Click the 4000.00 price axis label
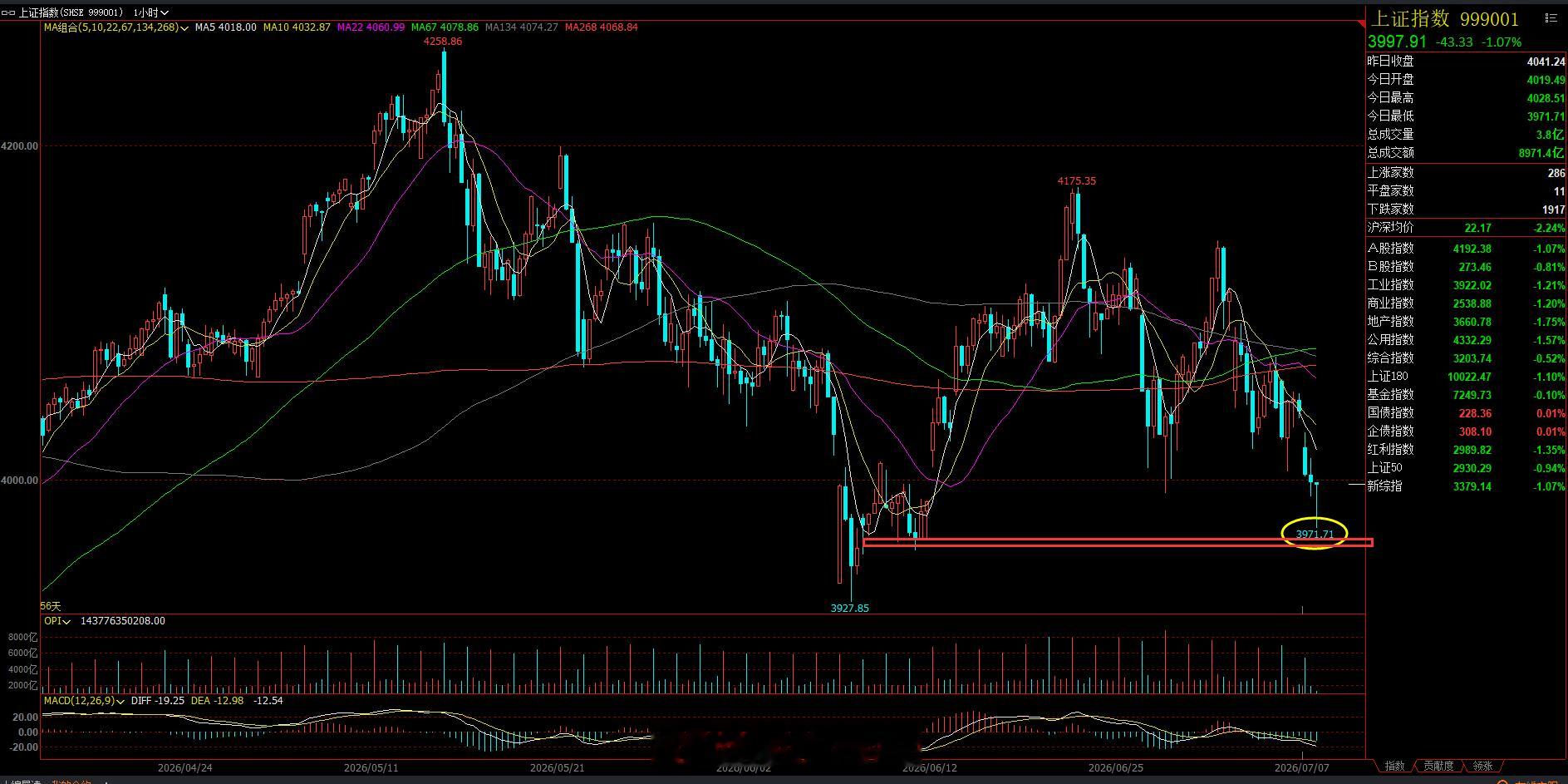1568x784 pixels. click(20, 481)
